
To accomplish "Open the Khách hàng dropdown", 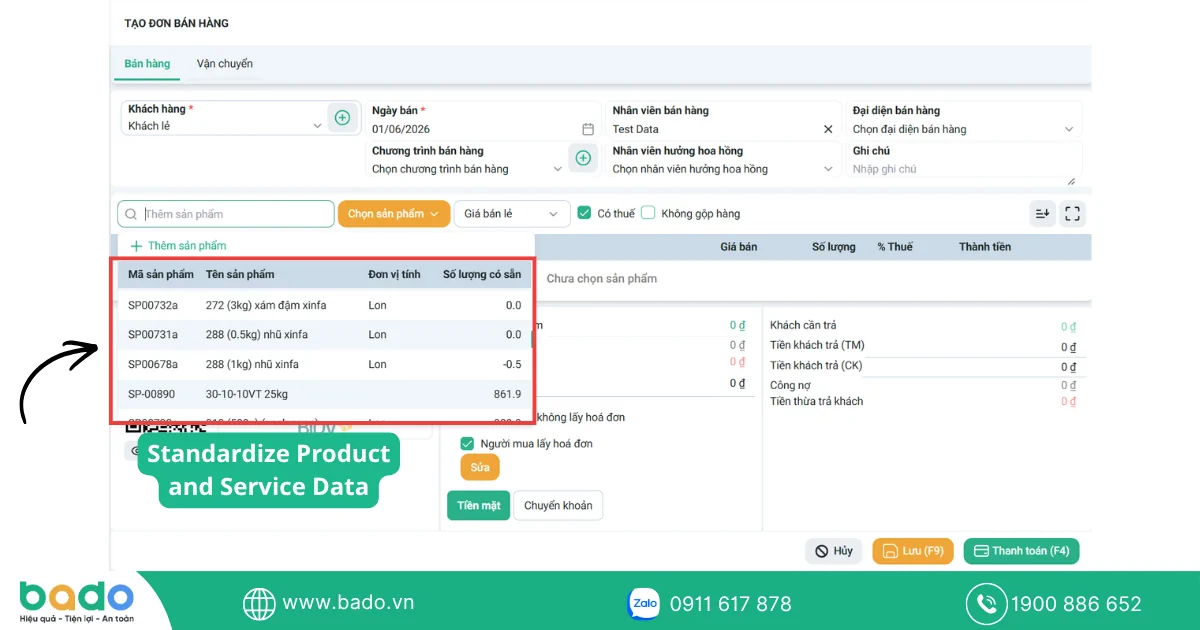I will coord(226,118).
